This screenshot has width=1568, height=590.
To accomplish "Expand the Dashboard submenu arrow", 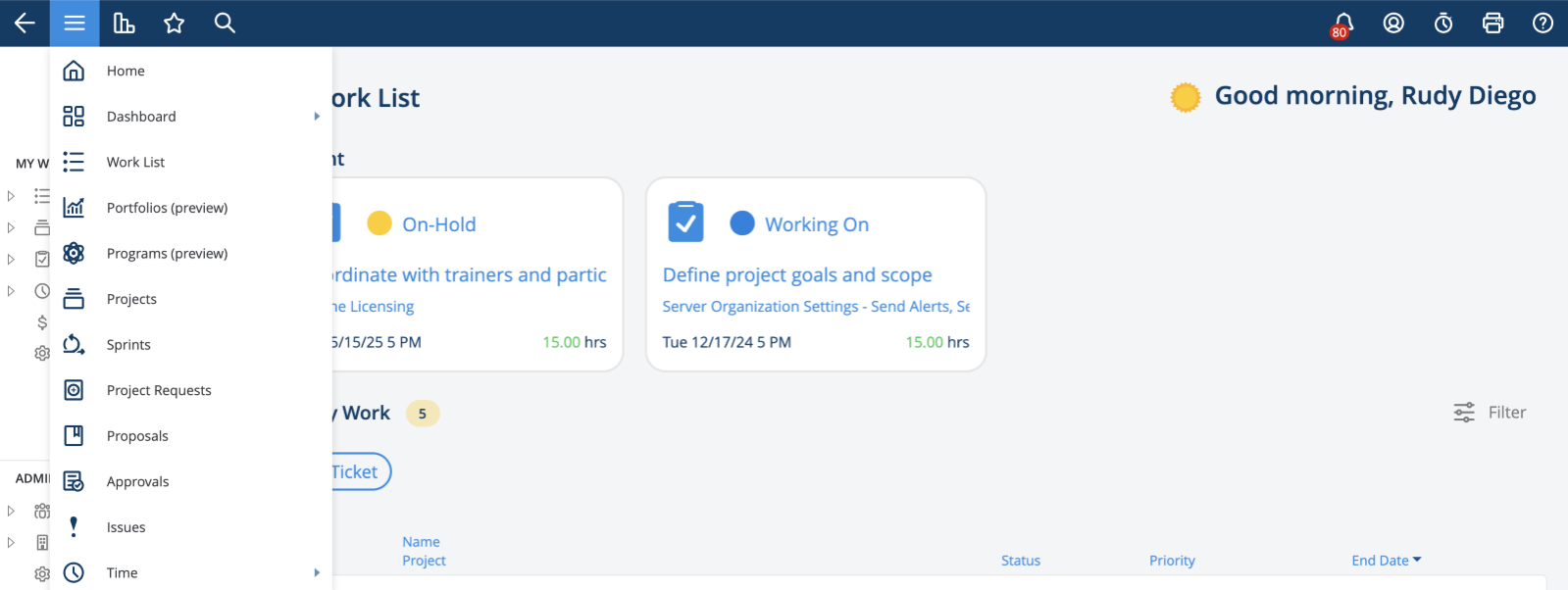I will [x=317, y=116].
